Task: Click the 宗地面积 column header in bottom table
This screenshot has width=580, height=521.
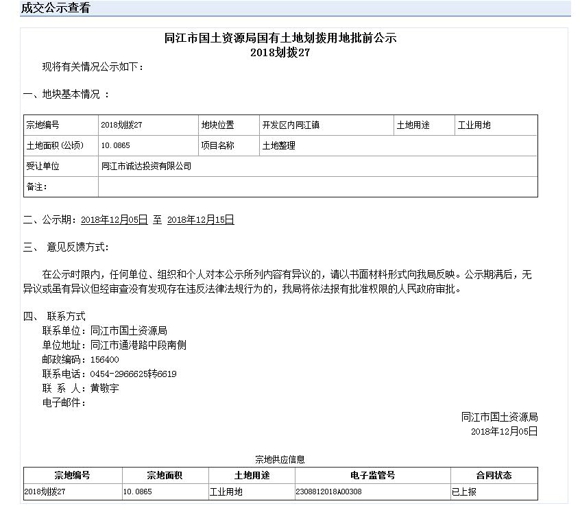Action: pos(165,475)
